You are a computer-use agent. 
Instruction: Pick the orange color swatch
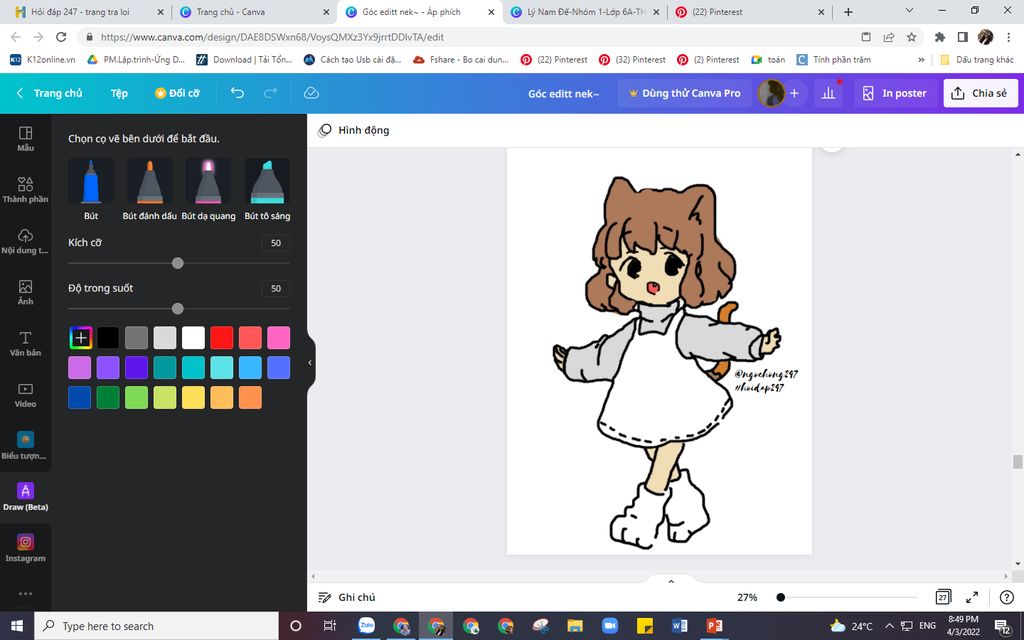[250, 397]
